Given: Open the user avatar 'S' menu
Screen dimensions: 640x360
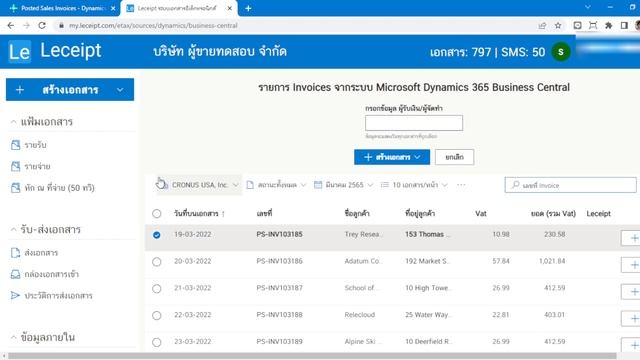Looking at the screenshot, I should pos(561,52).
